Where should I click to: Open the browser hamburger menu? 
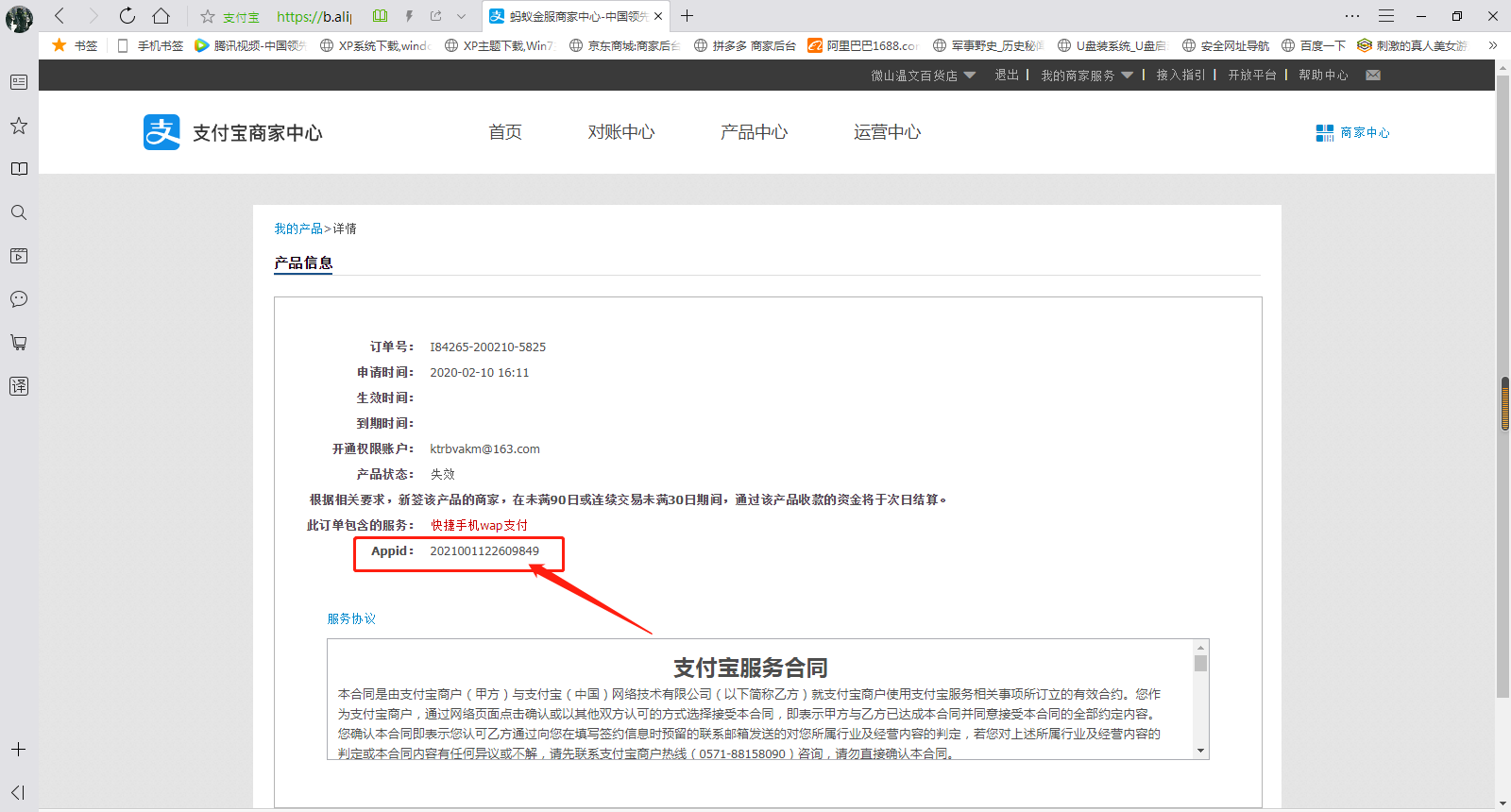point(1386,16)
